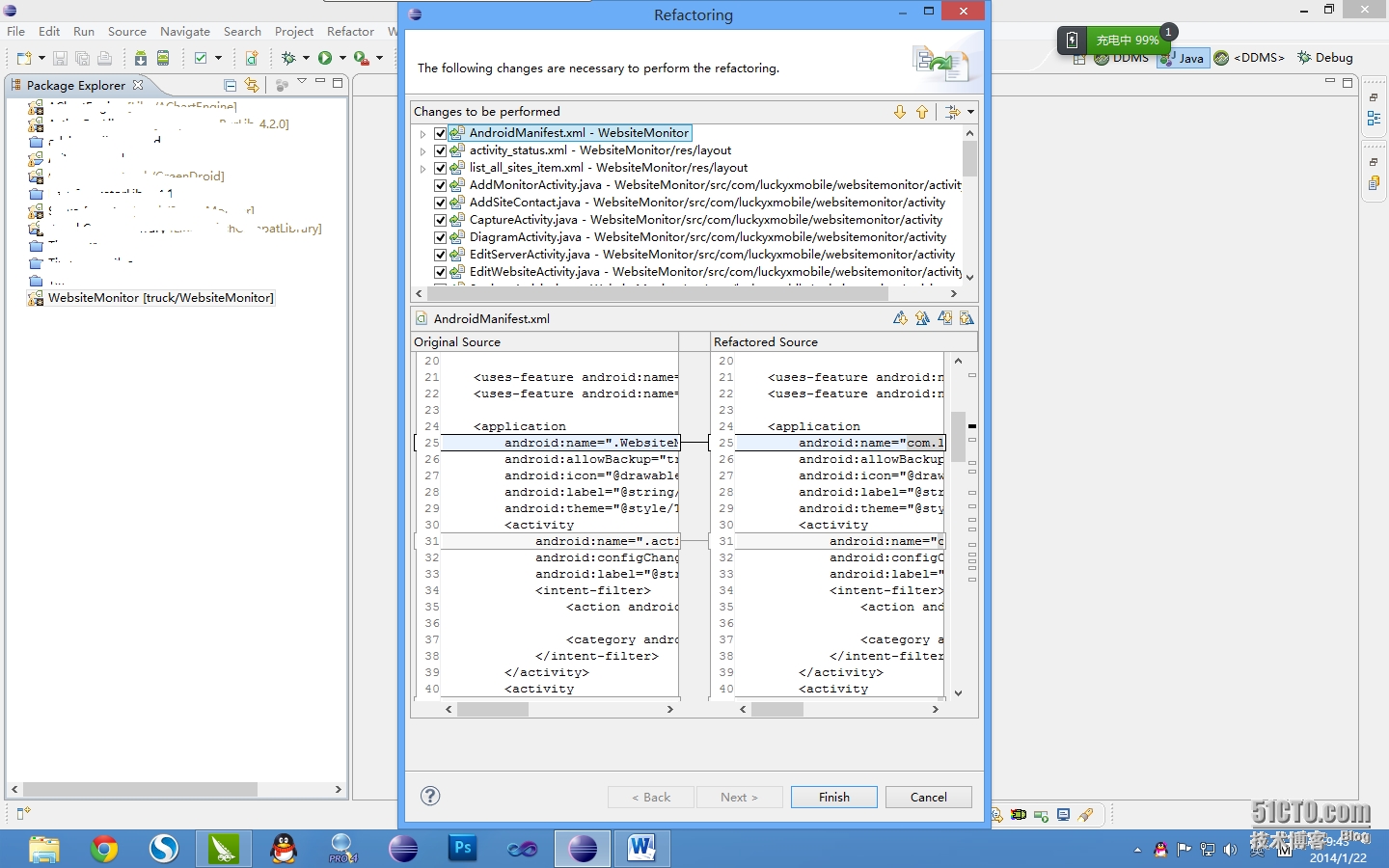Open the Android Virtual Device Manager icon
The width and height of the screenshot is (1389, 868).
pos(163,58)
